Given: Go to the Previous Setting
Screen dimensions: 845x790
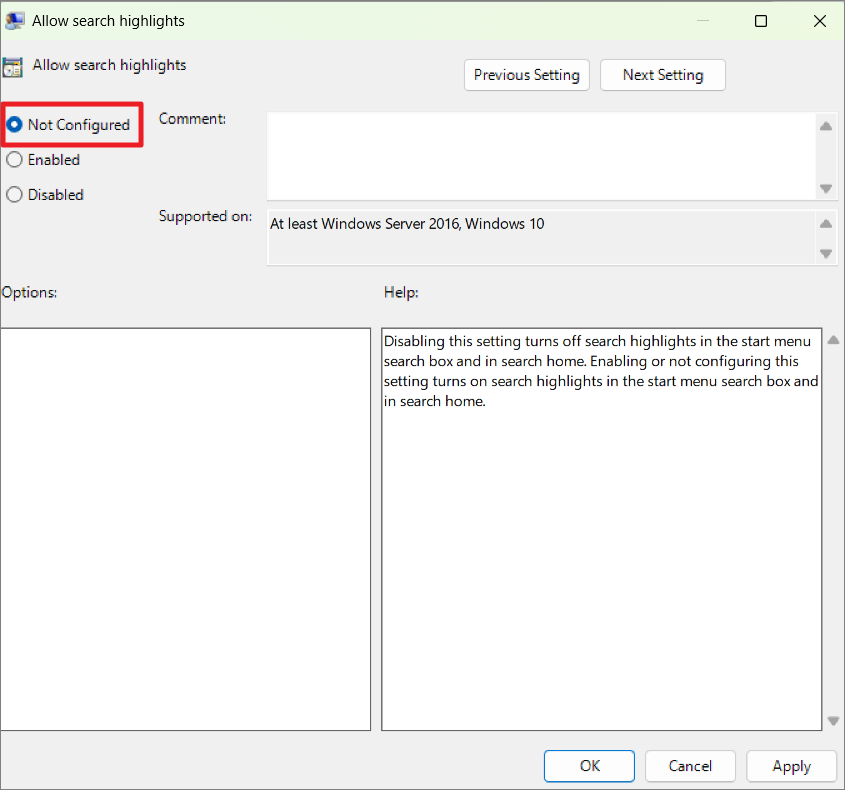Looking at the screenshot, I should 527,75.
